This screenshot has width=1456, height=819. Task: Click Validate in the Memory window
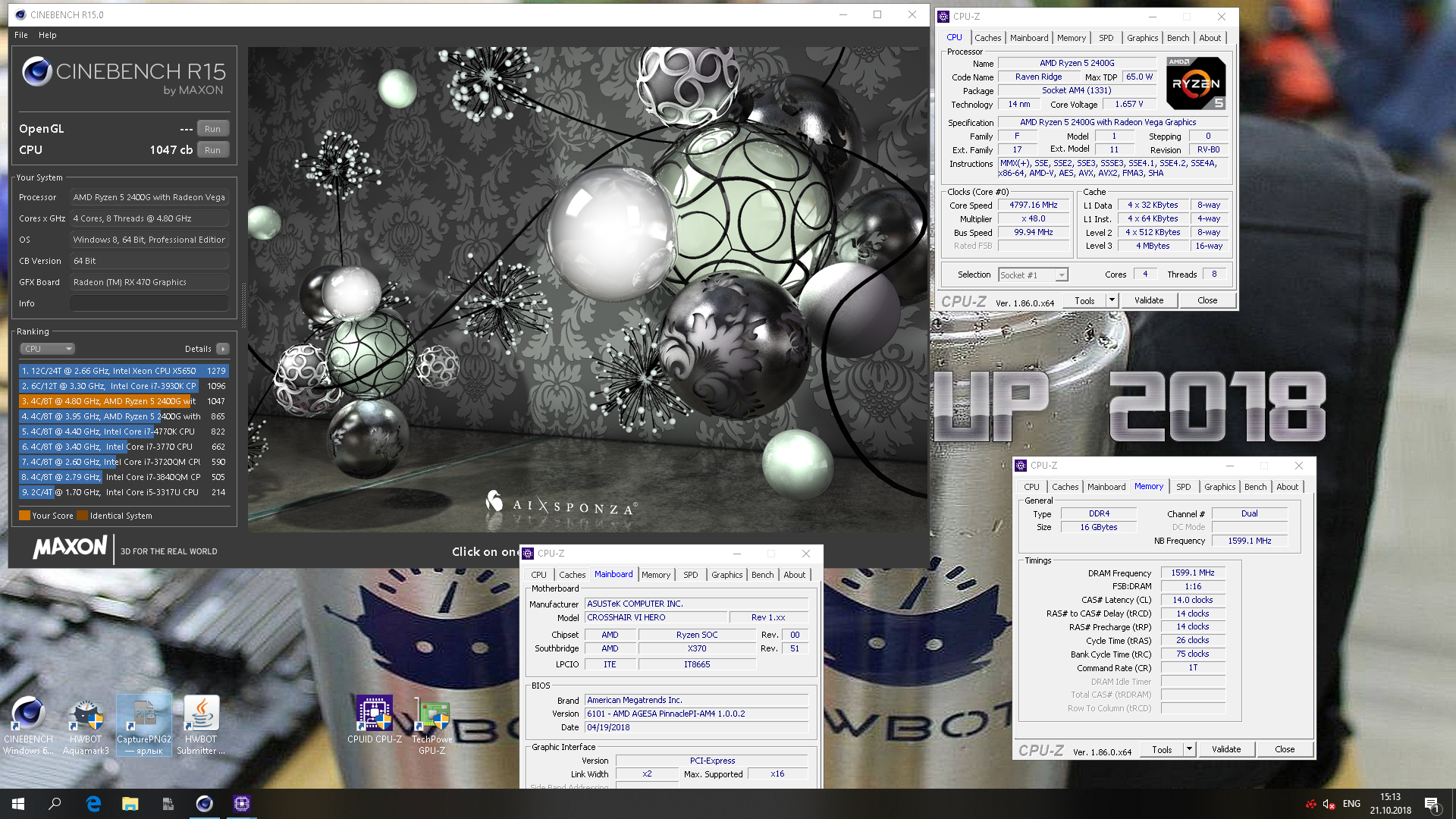pyautogui.click(x=1226, y=749)
